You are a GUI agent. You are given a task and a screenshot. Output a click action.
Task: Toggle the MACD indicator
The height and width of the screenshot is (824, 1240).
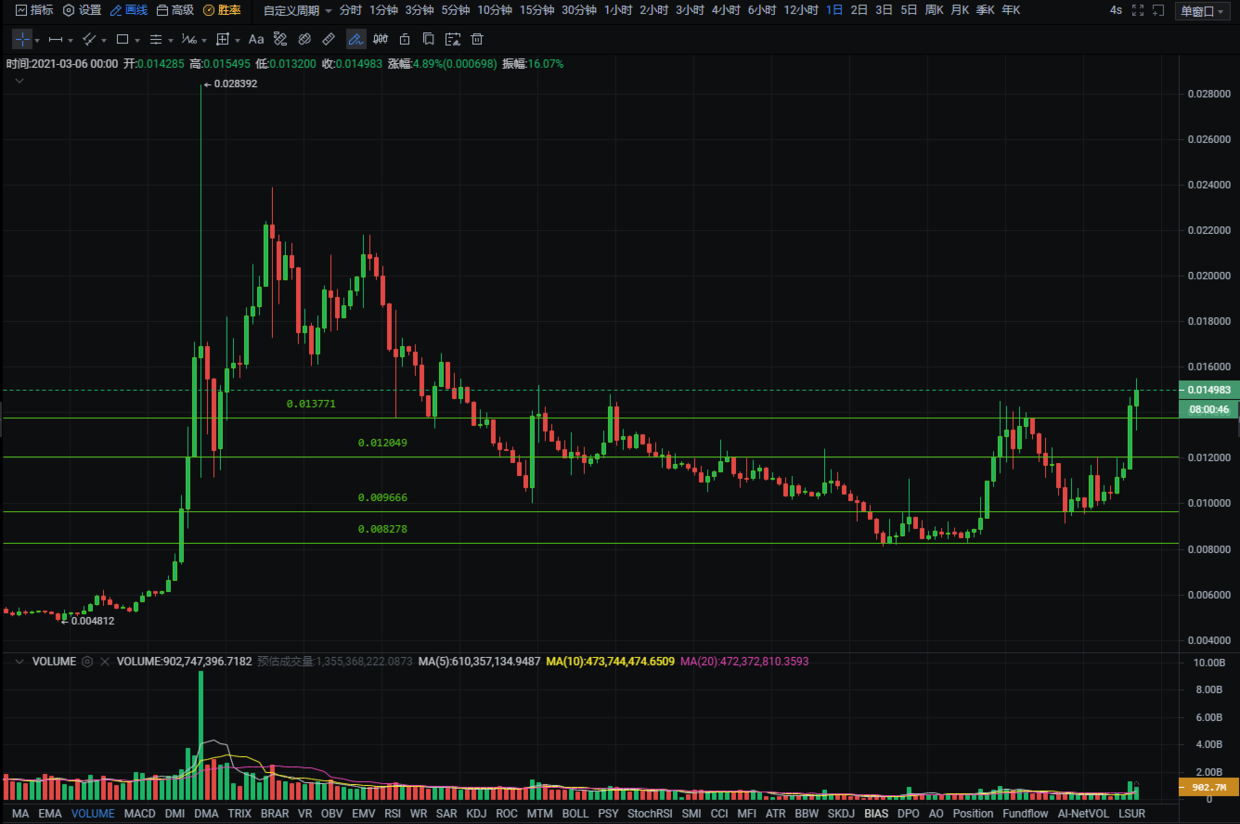tap(140, 814)
